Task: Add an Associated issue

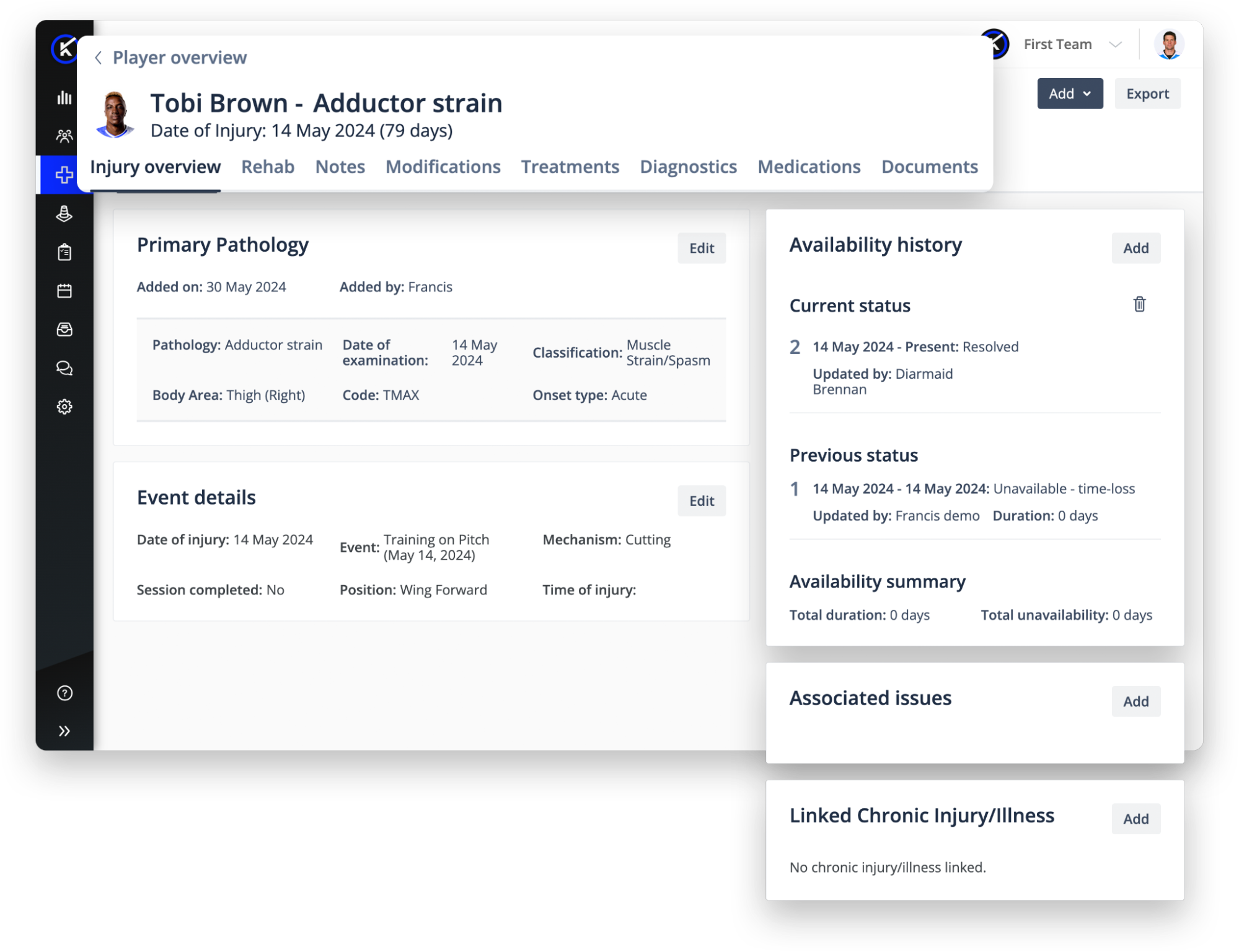Action: click(1135, 702)
